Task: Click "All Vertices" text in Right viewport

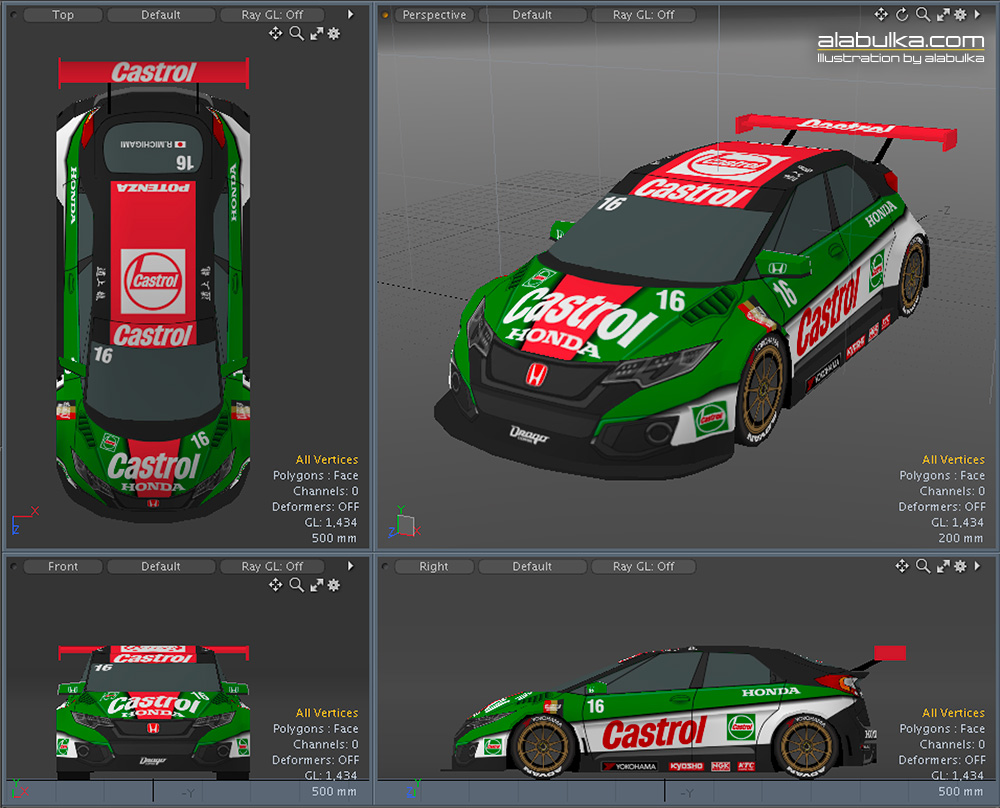Action: coord(953,713)
